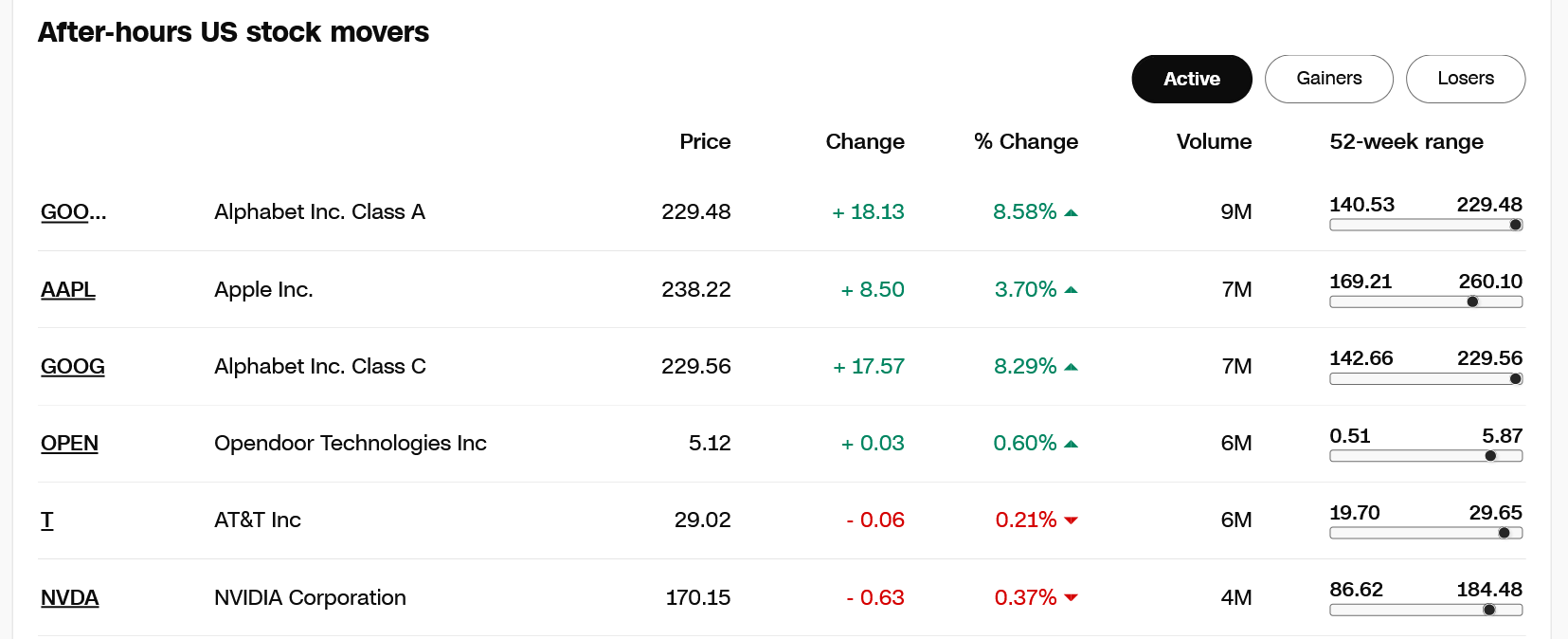
Task: Open the GOOG ticker link
Action: pos(73,366)
